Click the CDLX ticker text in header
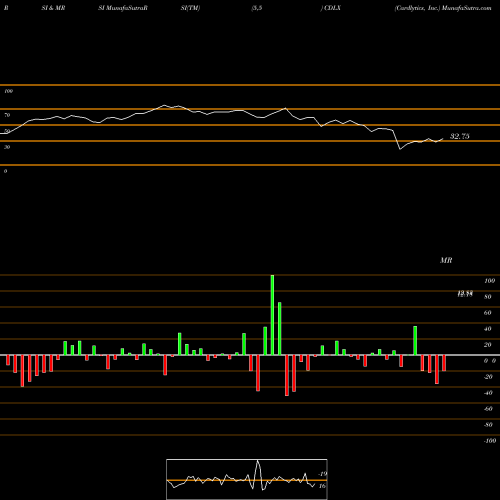500x500 pixels. 332,8
